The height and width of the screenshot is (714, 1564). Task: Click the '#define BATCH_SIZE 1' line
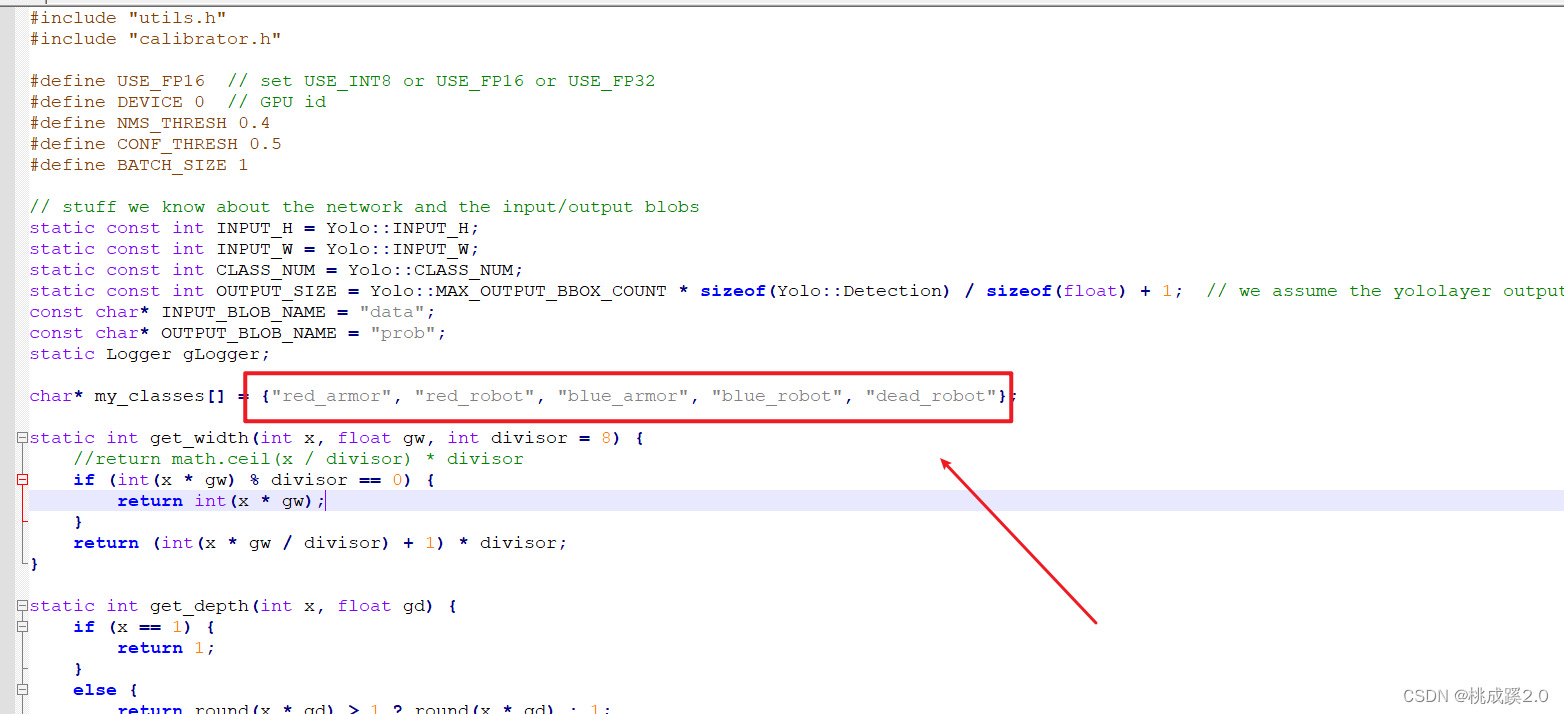click(x=139, y=165)
